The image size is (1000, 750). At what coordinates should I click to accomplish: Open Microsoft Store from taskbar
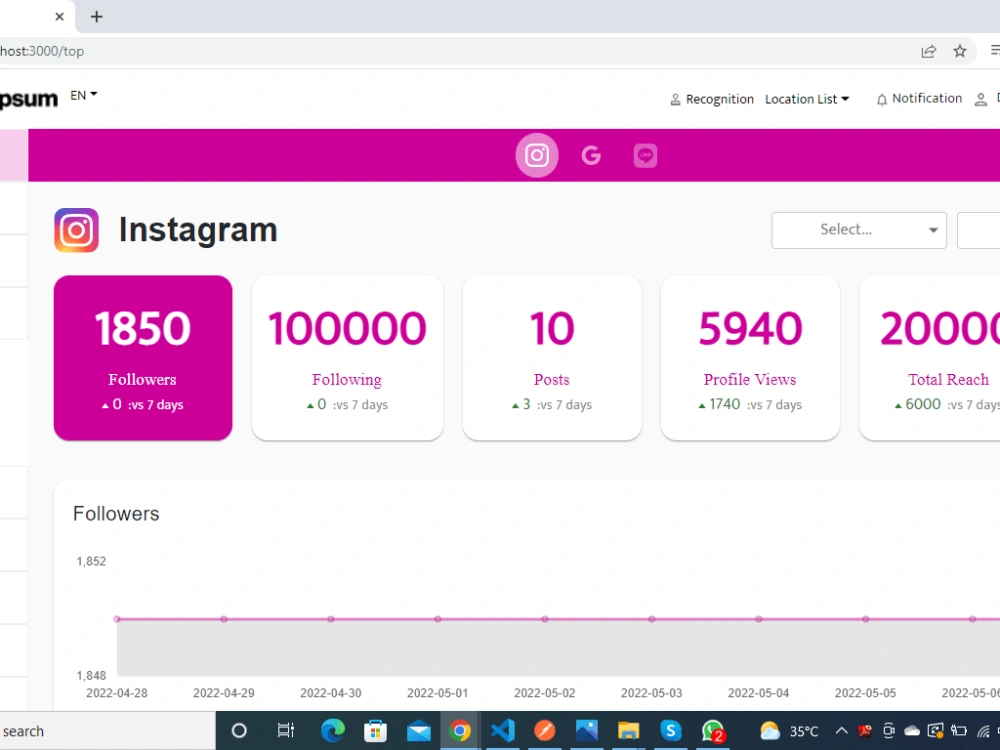[375, 731]
